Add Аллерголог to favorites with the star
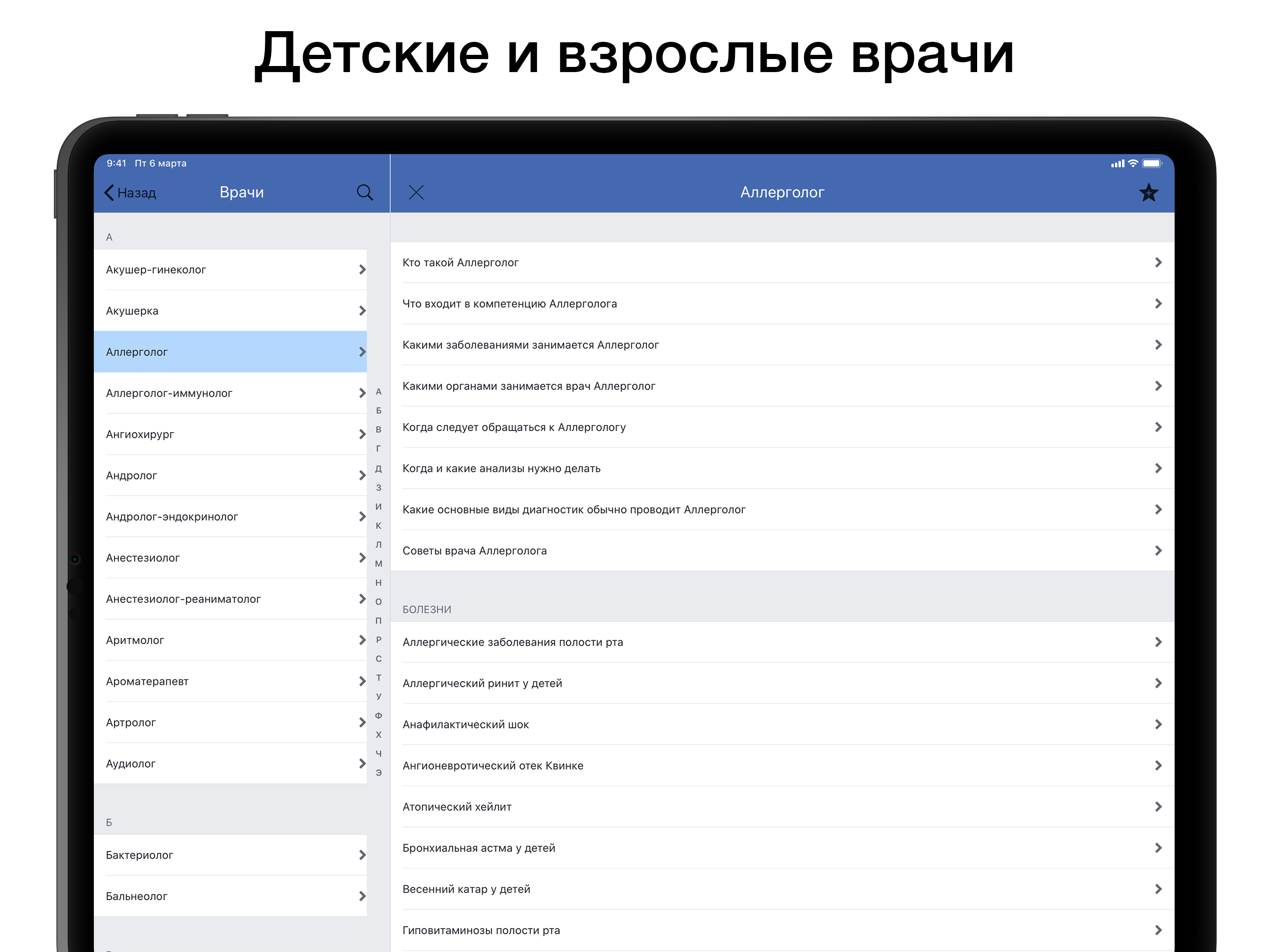Viewport: 1270px width, 952px height. (1148, 192)
